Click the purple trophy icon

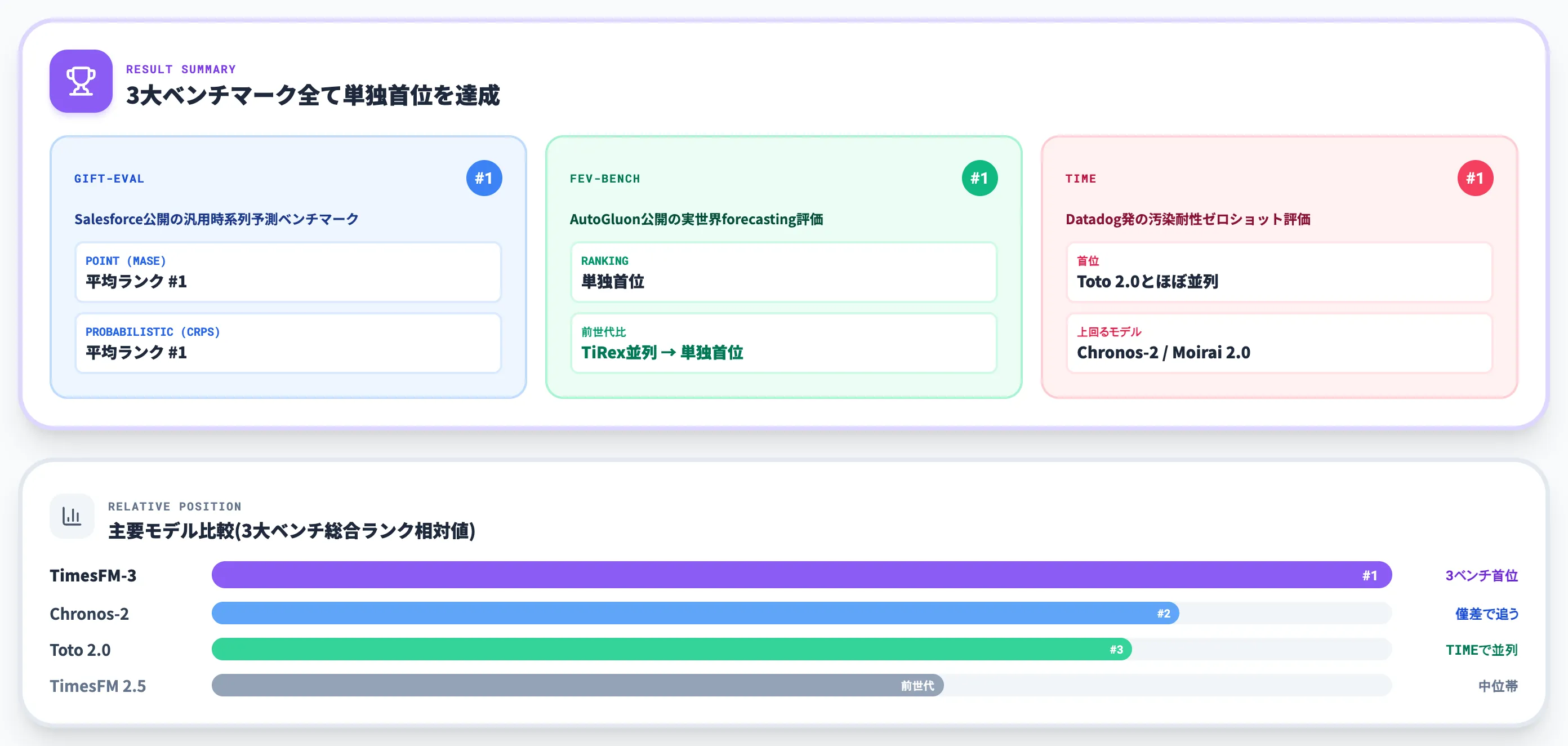click(x=81, y=81)
